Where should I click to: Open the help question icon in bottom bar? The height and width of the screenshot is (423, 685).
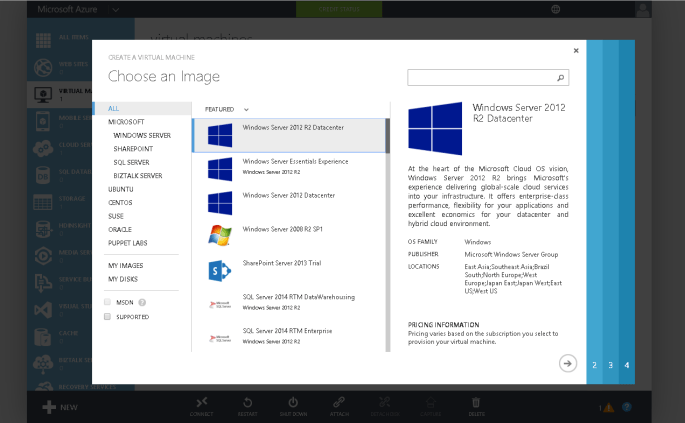626,407
